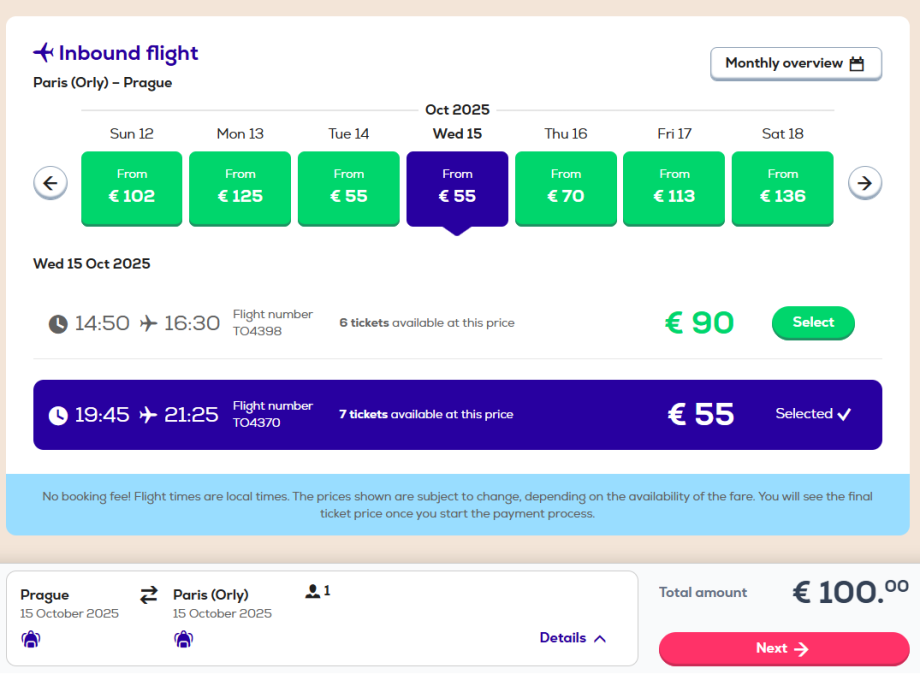Pick Thu 16 date at €70
This screenshot has height=686, width=920.
566,188
